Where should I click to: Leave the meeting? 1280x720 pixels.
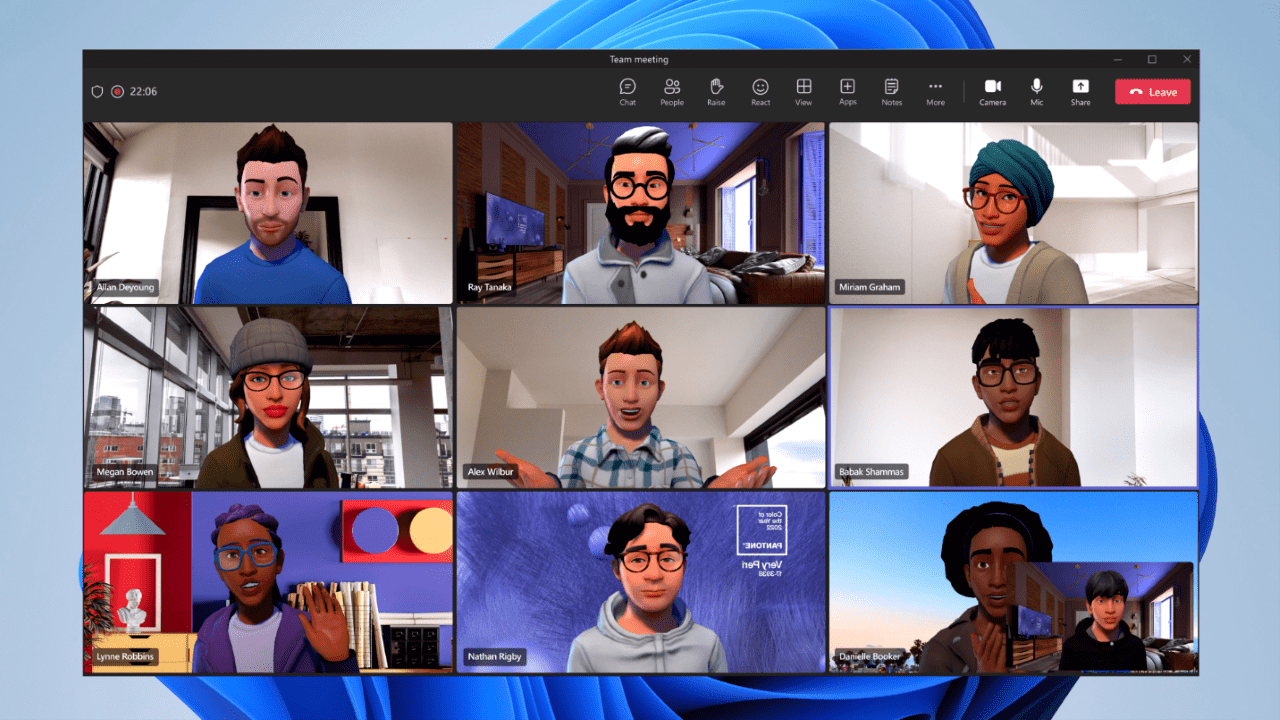(x=1152, y=91)
